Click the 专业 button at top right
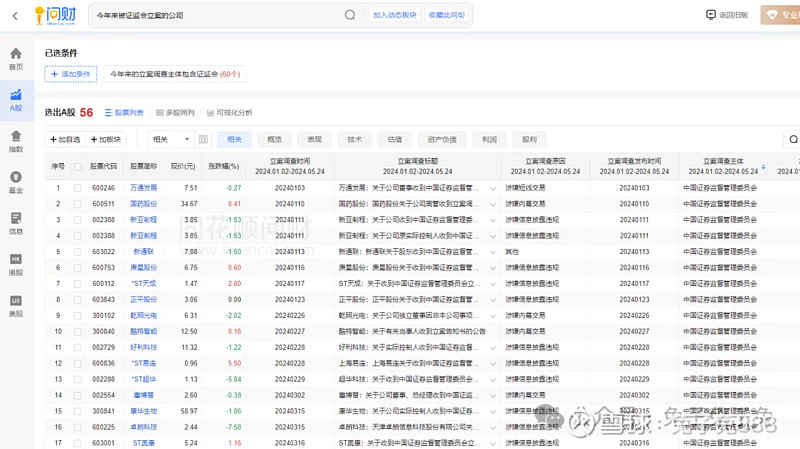Viewport: 800px width, 449px height. click(x=780, y=15)
